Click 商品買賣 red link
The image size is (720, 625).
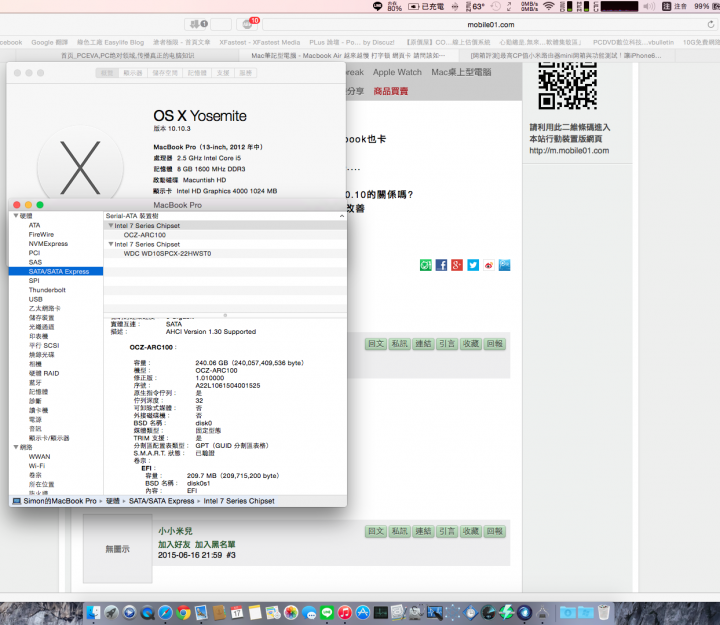click(x=391, y=91)
